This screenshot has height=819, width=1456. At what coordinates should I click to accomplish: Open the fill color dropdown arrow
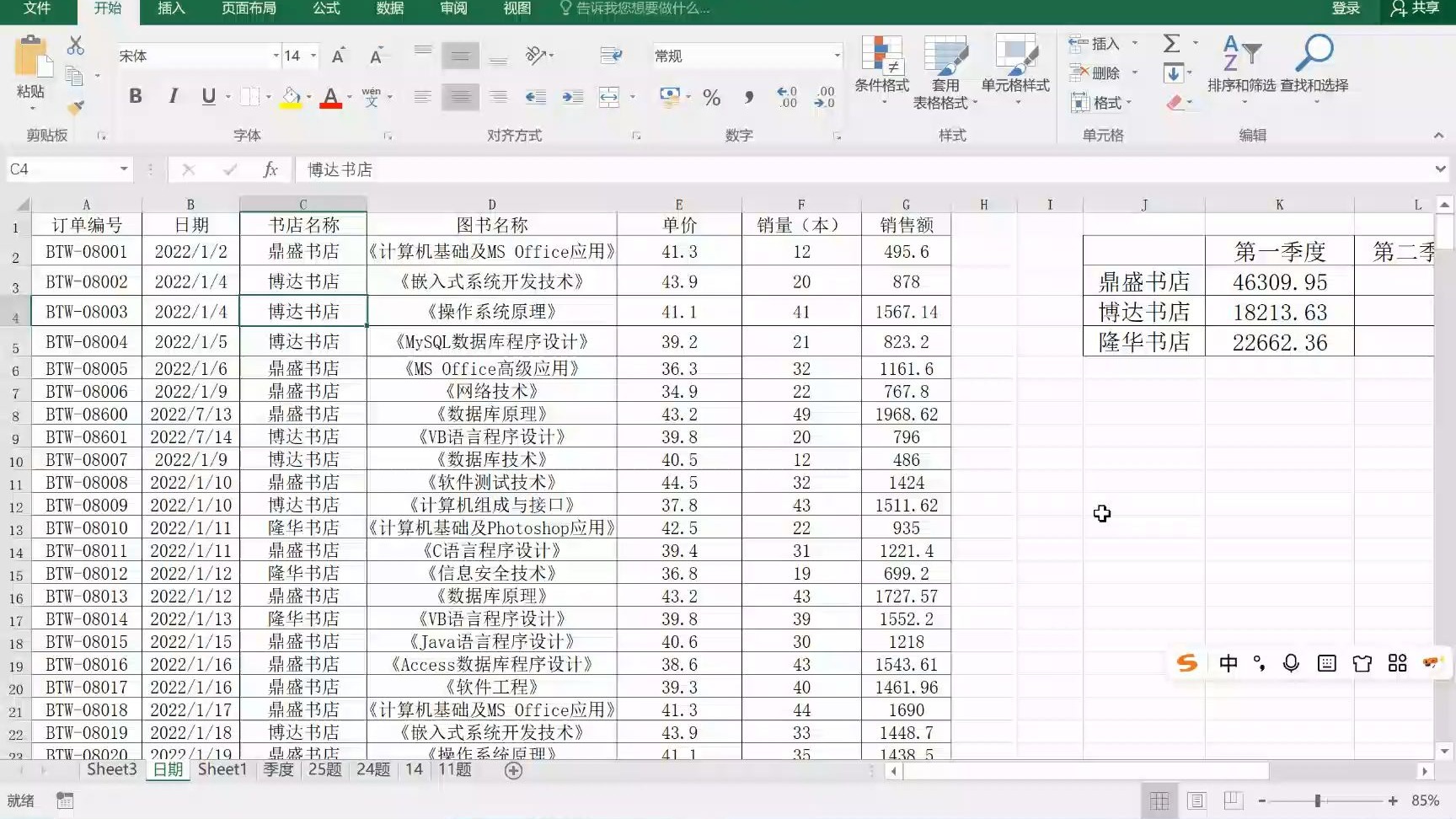click(309, 97)
